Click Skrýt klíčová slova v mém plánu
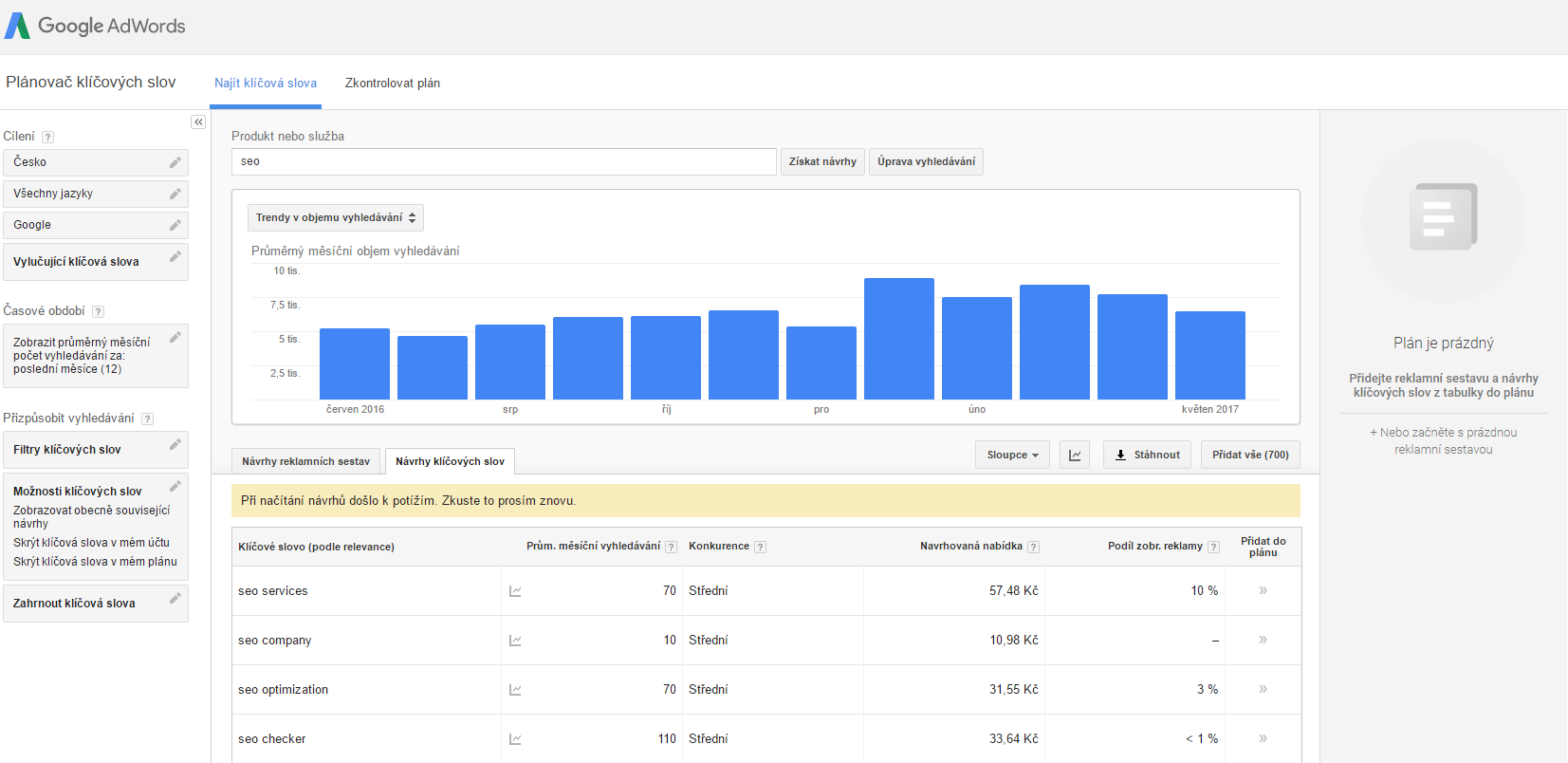 (x=95, y=562)
